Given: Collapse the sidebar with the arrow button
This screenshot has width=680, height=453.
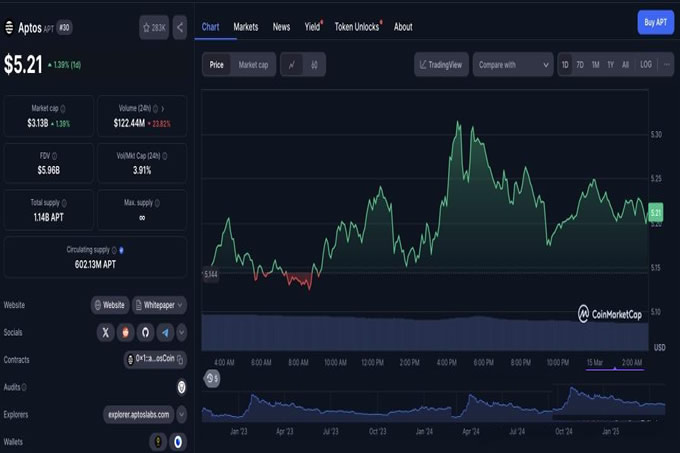Looking at the screenshot, I should pyautogui.click(x=180, y=28).
